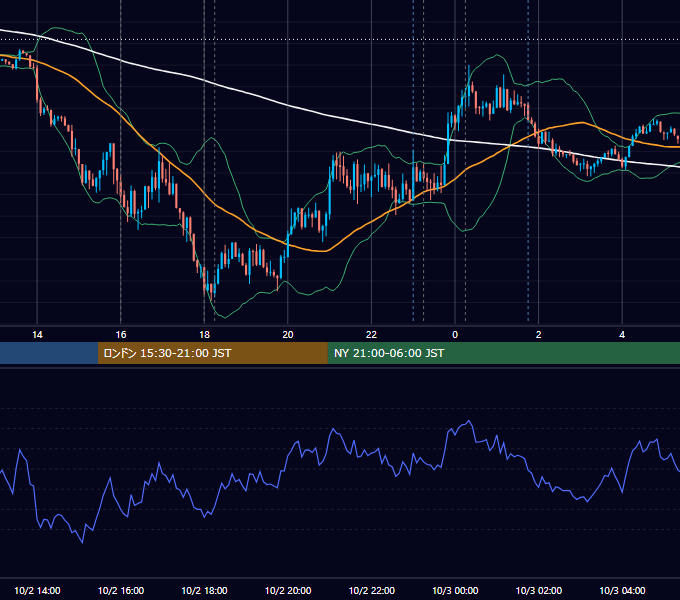This screenshot has height=600, width=680.
Task: Click the London 15:30-21:00 JST session bar
Action: point(212,353)
